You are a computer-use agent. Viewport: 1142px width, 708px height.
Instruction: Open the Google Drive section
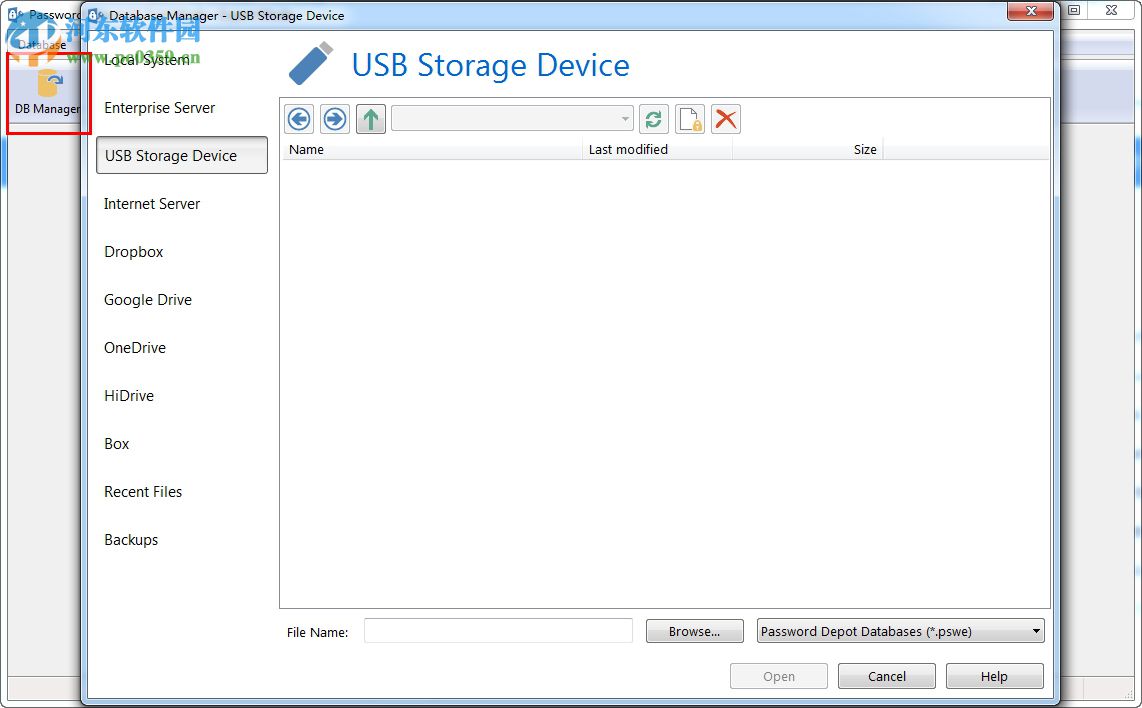tap(148, 300)
